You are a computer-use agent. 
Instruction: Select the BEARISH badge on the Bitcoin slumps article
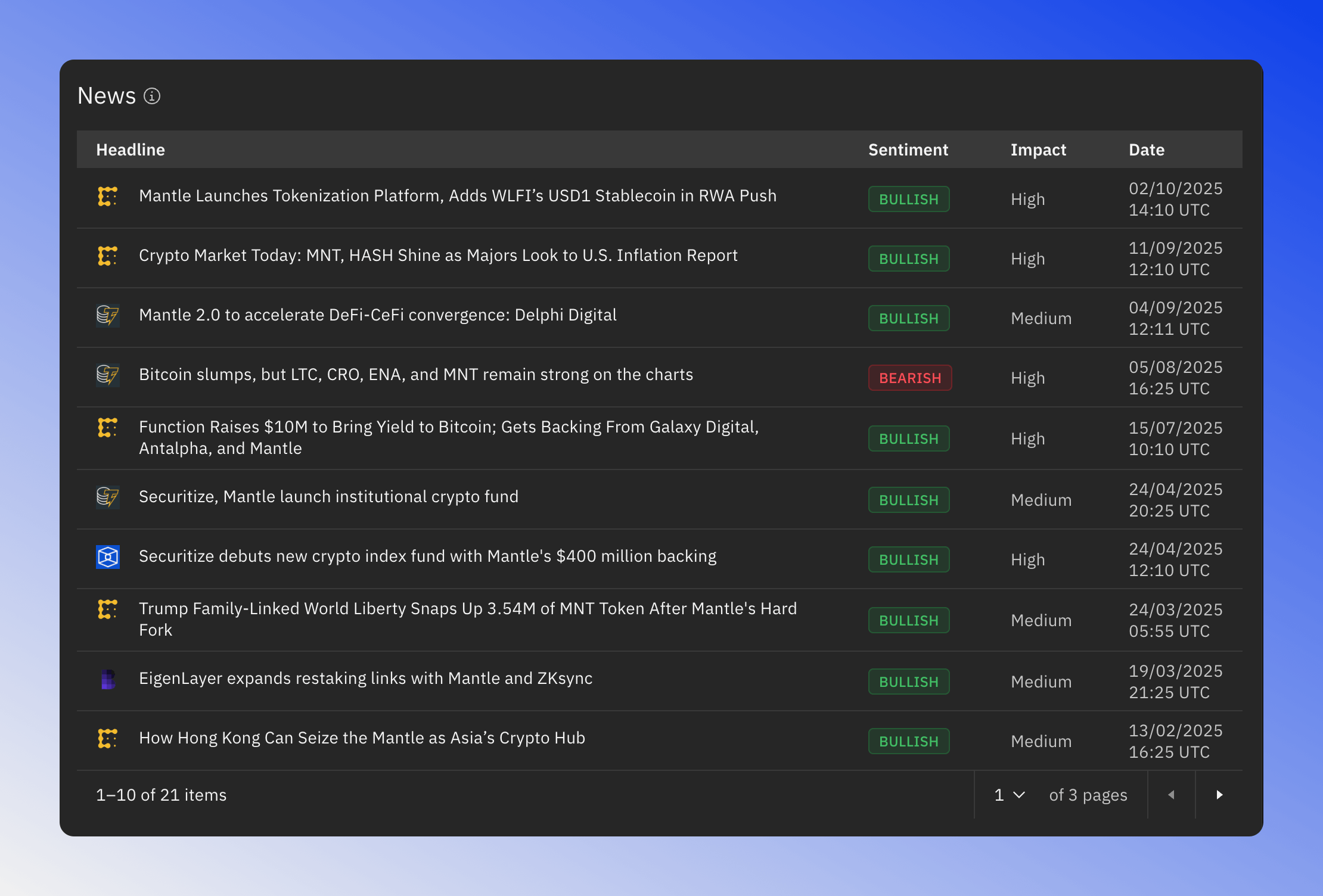click(x=910, y=378)
